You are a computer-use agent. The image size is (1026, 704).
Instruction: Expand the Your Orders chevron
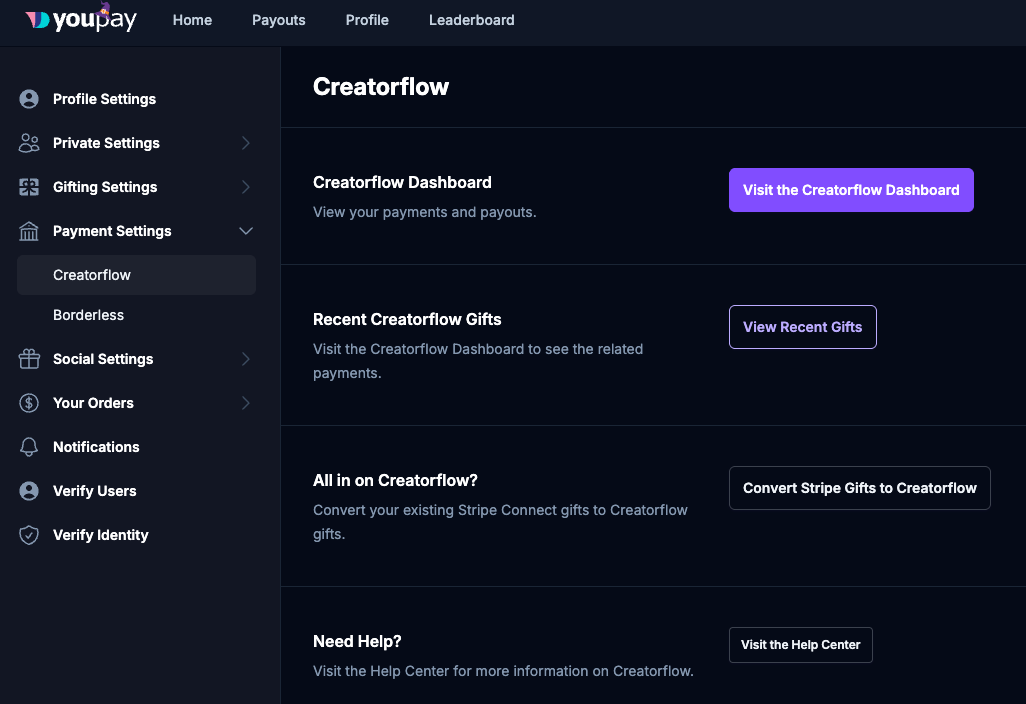coord(246,403)
